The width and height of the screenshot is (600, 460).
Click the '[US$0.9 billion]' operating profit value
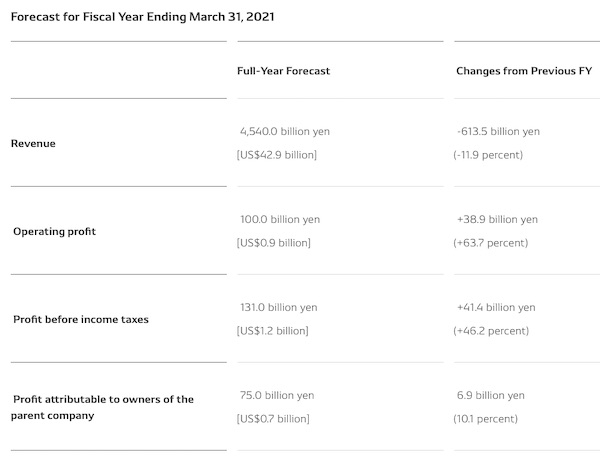pyautogui.click(x=273, y=243)
